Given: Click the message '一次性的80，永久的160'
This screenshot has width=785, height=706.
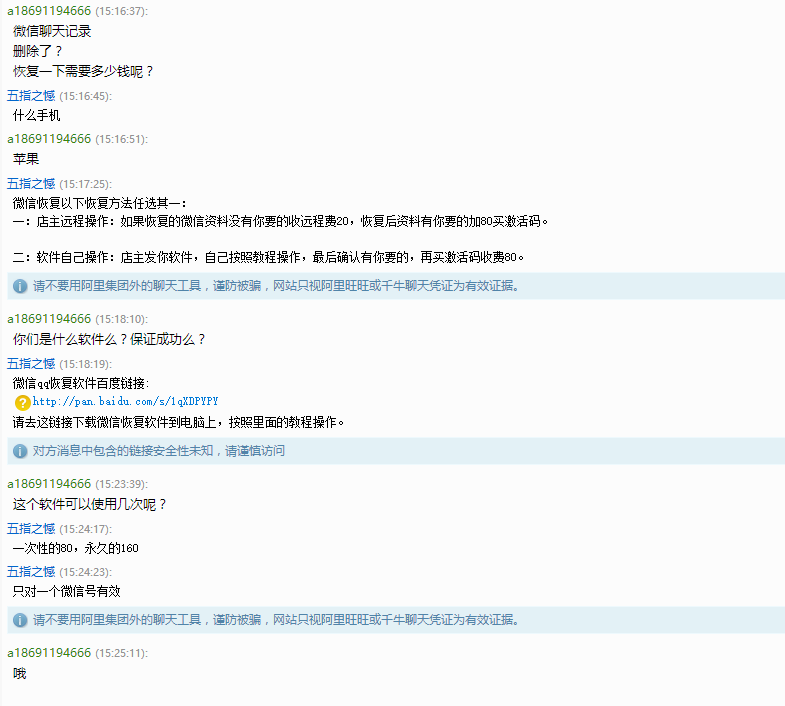Looking at the screenshot, I should coord(76,548).
